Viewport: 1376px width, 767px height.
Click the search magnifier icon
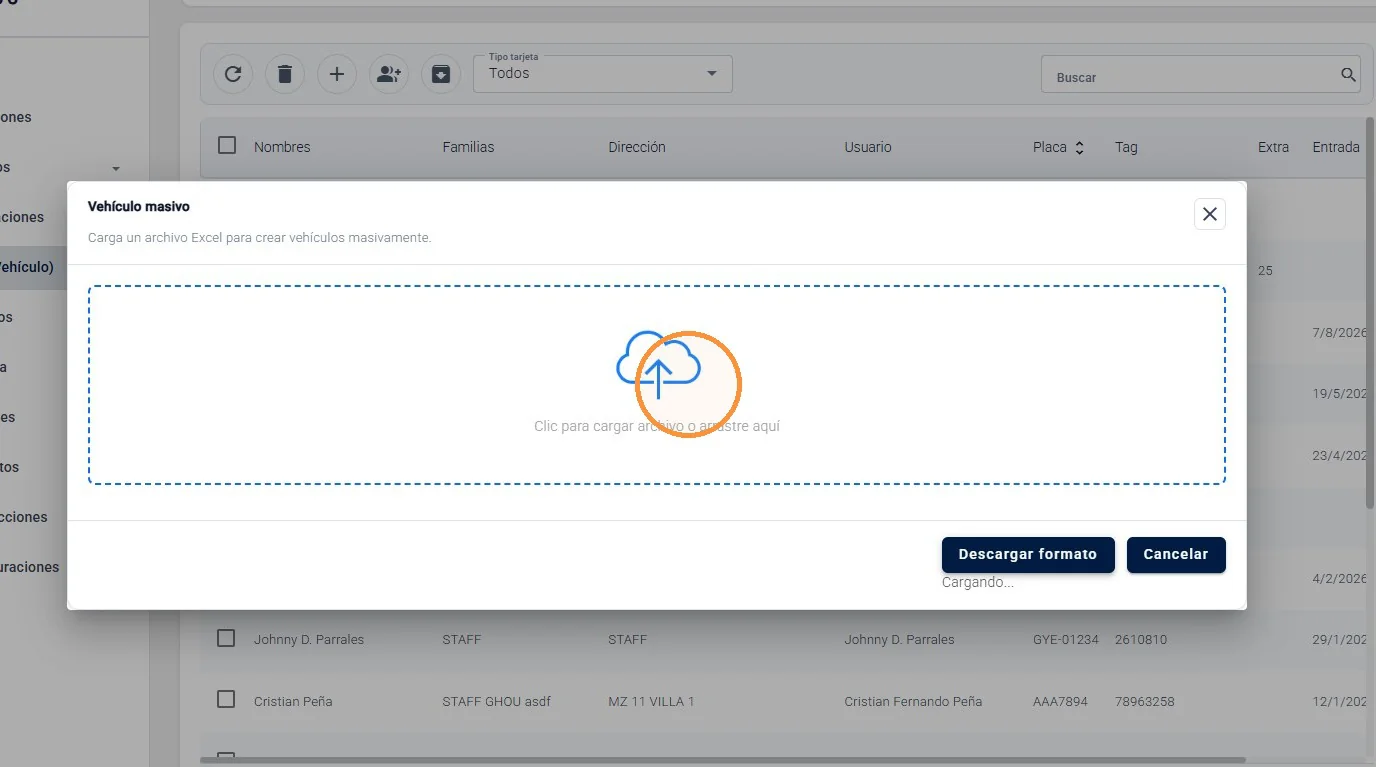[x=1348, y=75]
